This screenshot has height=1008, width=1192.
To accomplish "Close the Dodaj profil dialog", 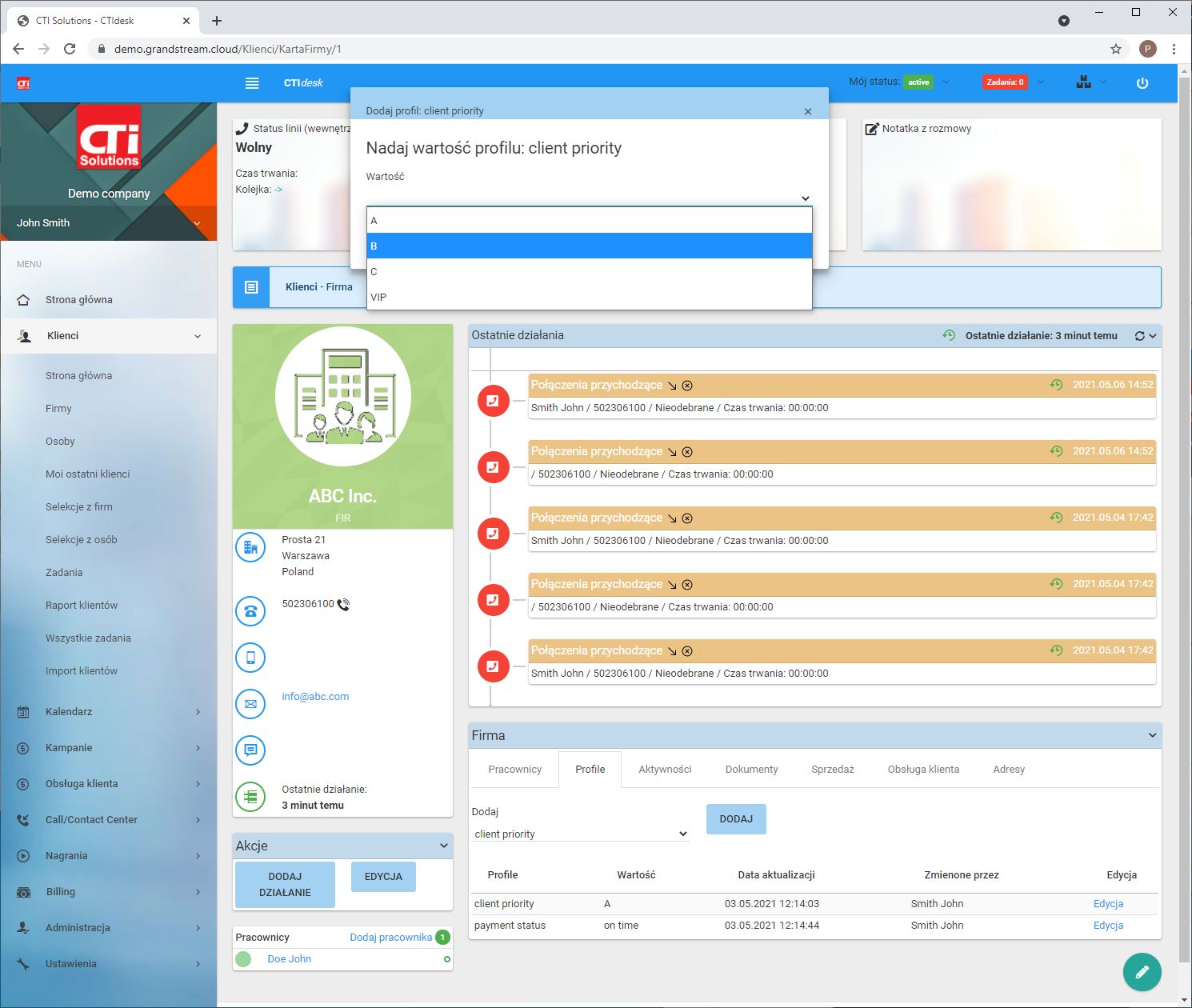I will (808, 111).
